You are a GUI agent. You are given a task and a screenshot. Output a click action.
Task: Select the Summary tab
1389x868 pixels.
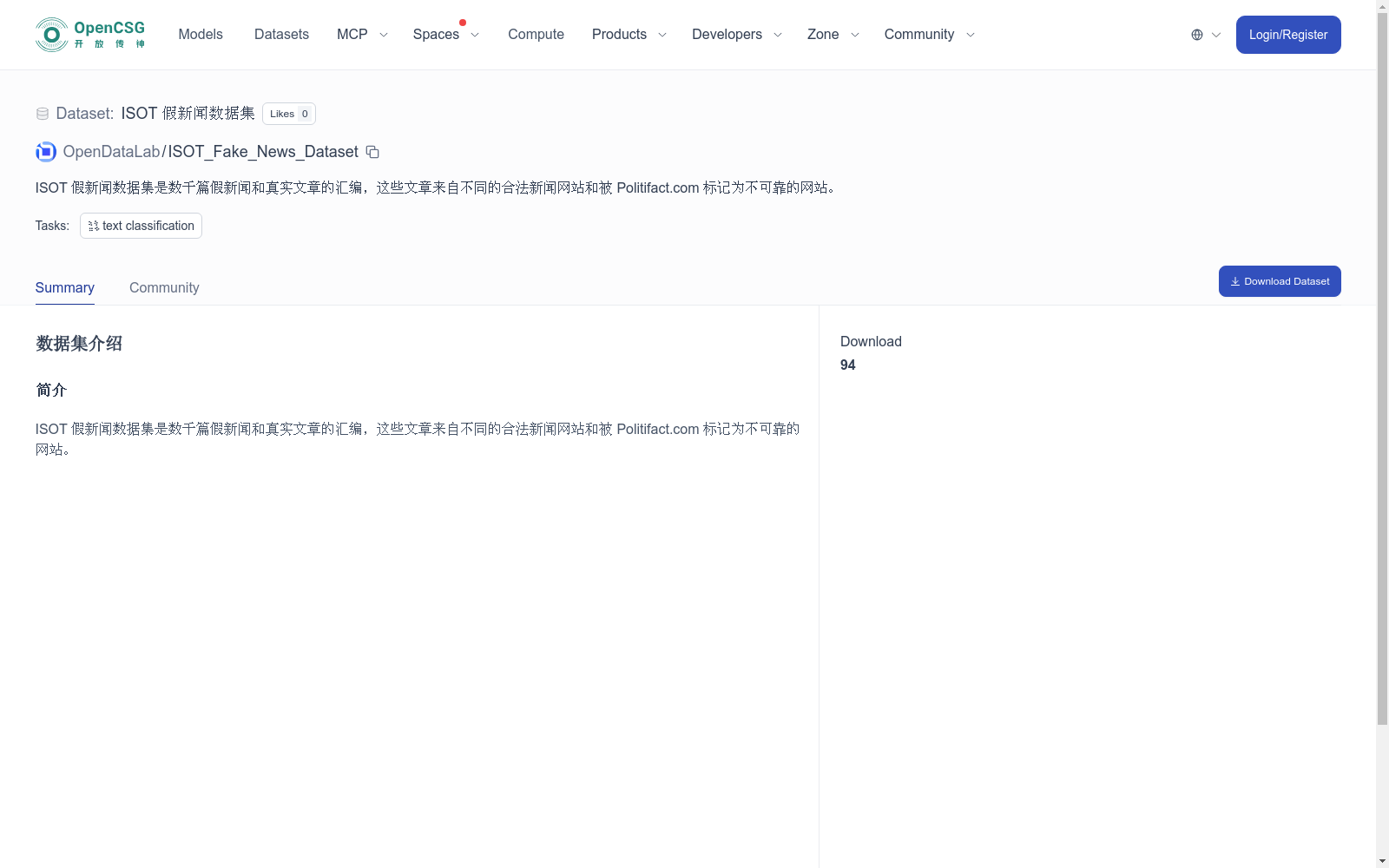click(64, 287)
